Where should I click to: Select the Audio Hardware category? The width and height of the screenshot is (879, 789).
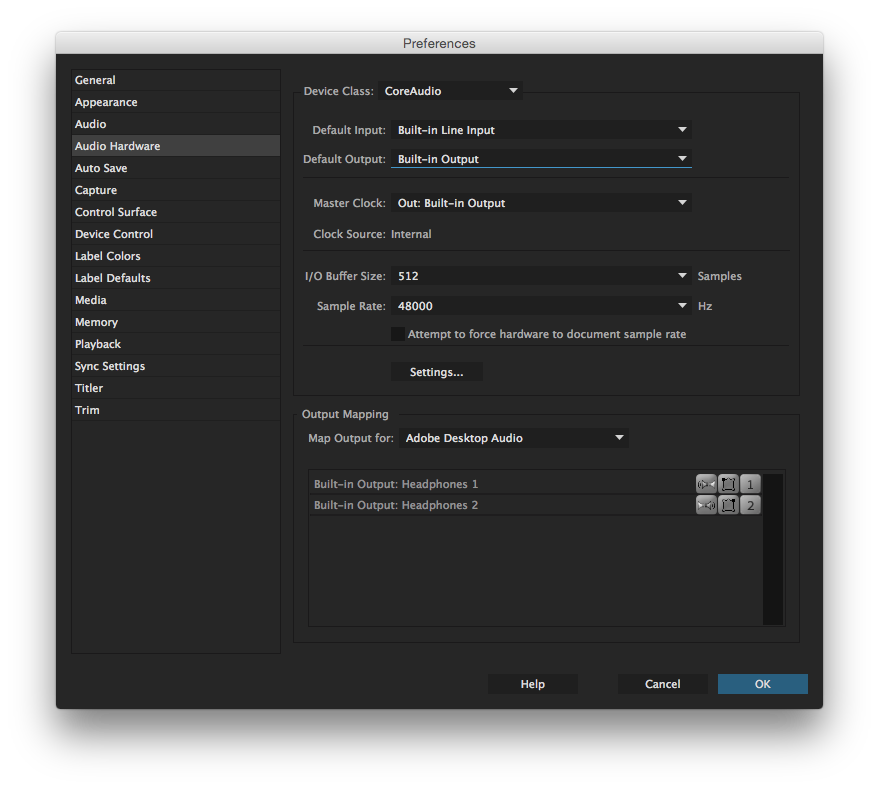pos(176,146)
